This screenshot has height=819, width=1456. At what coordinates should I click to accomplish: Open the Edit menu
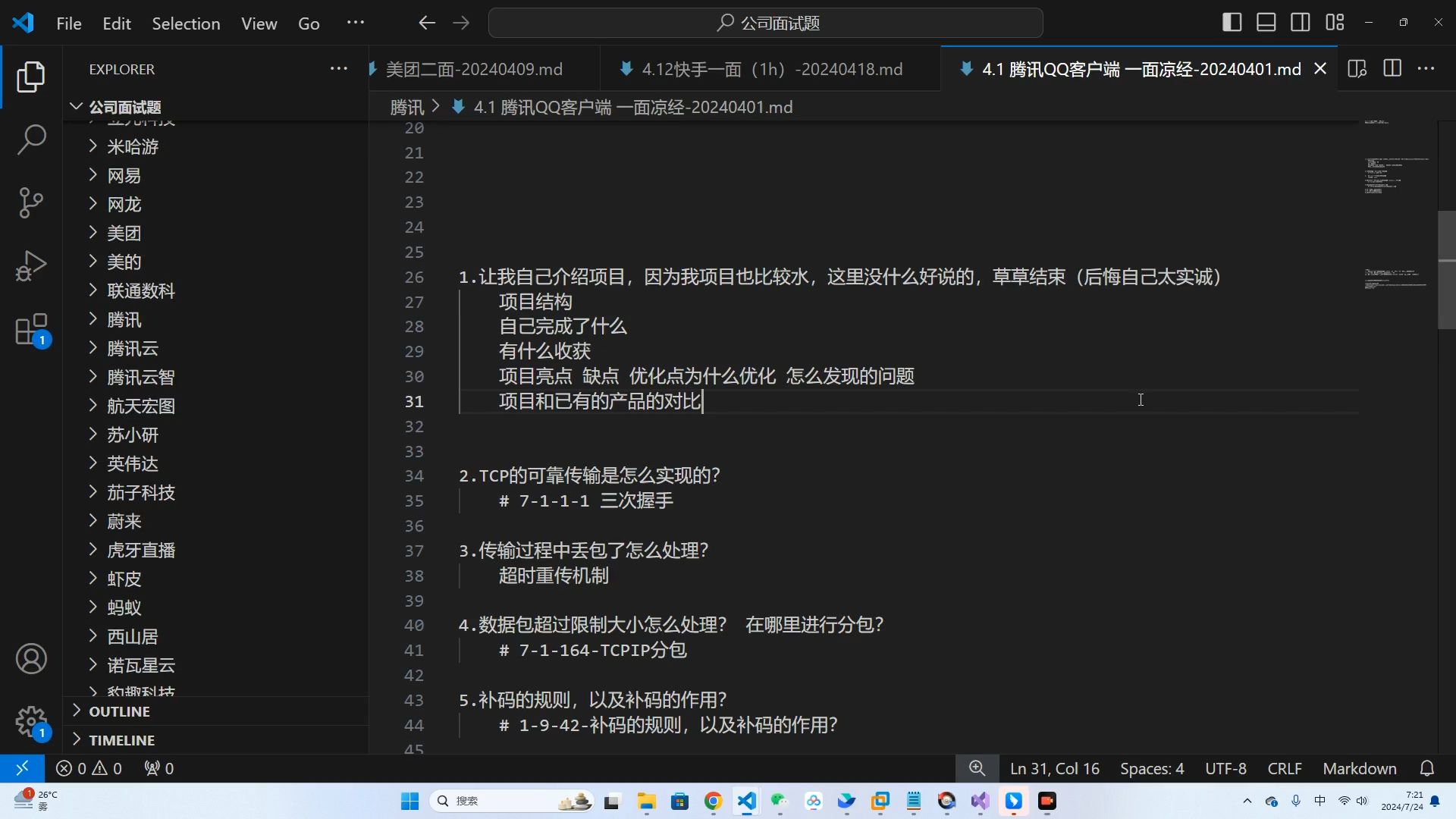117,24
